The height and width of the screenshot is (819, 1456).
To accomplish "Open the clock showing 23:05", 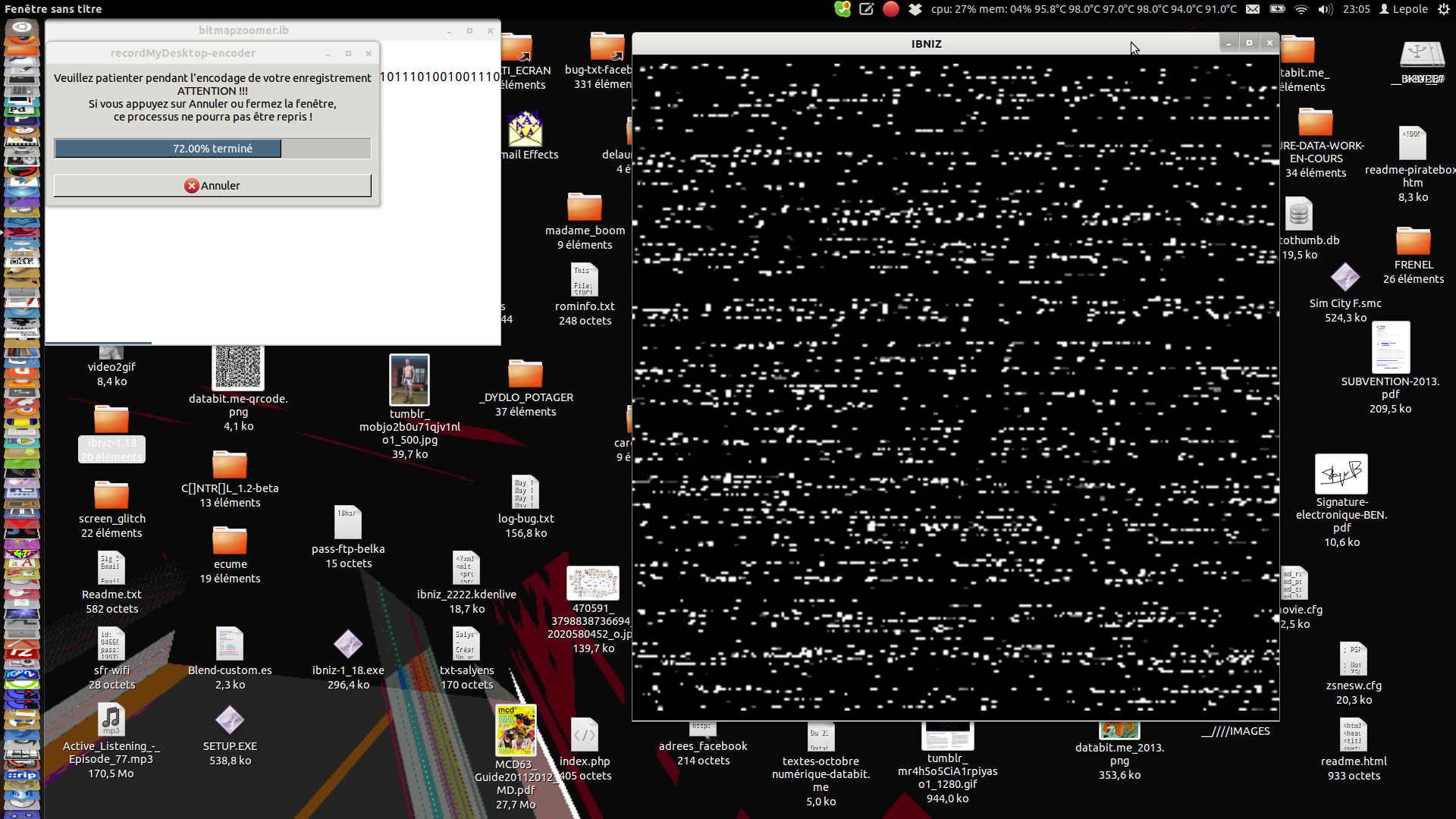I will pyautogui.click(x=1356, y=9).
